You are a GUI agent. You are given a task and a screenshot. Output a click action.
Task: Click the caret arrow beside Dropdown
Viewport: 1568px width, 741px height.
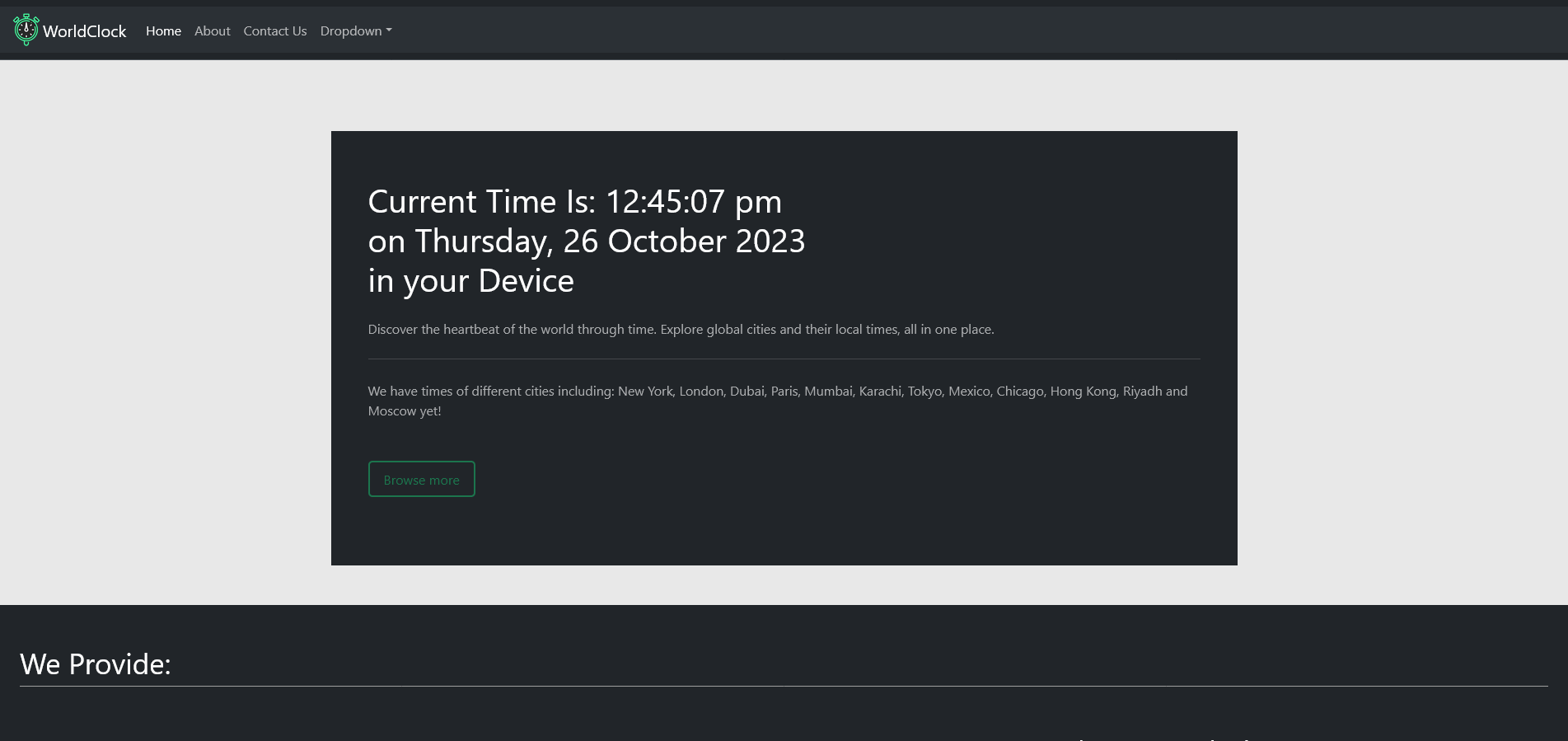(x=389, y=30)
